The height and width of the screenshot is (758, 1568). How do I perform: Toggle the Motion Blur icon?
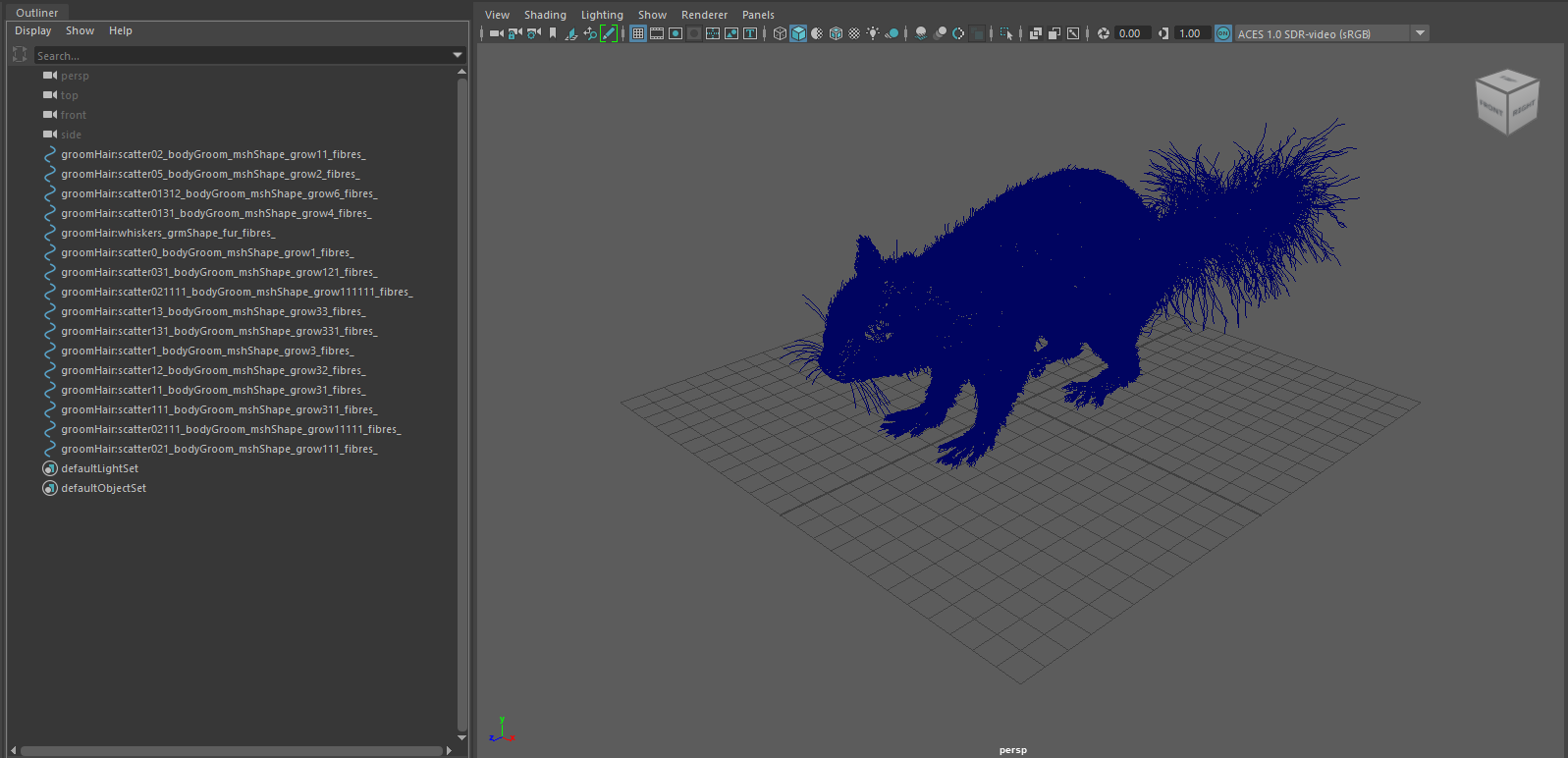pos(940,33)
